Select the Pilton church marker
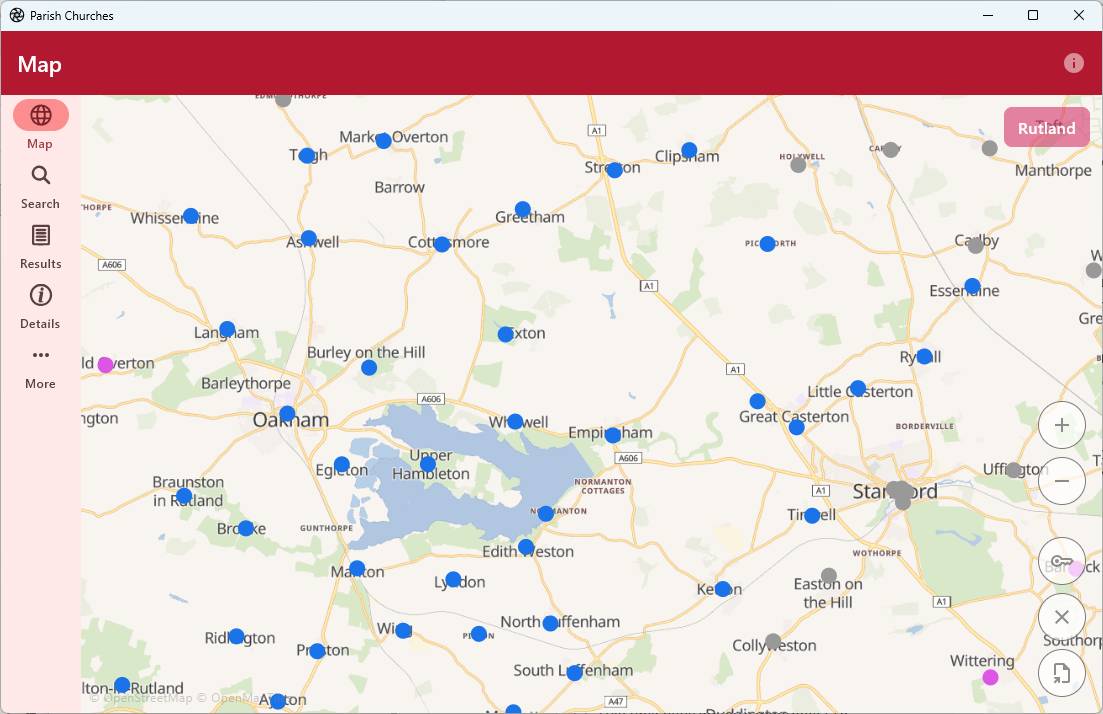Image resolution: width=1103 pixels, height=714 pixels. [x=479, y=634]
